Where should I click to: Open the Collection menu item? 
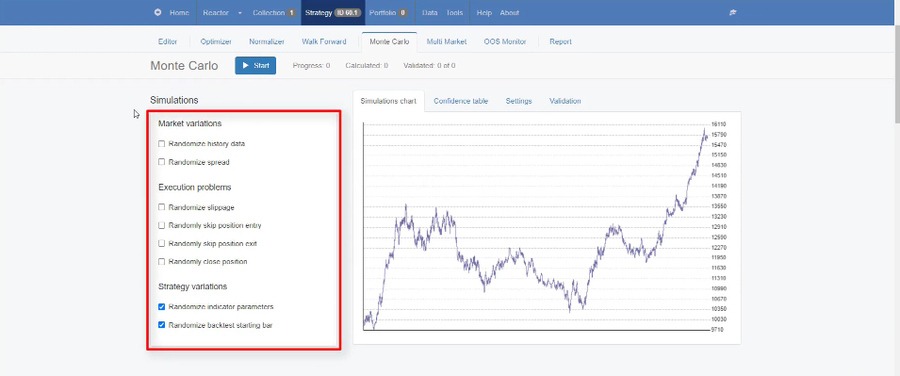[274, 13]
